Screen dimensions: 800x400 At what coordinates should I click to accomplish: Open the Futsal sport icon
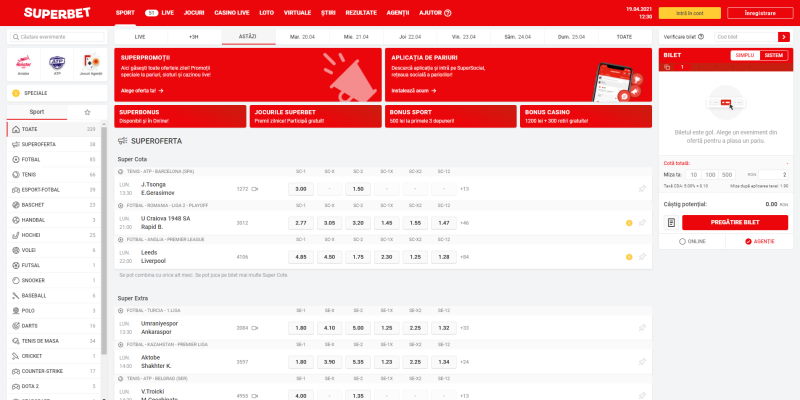[x=16, y=265]
